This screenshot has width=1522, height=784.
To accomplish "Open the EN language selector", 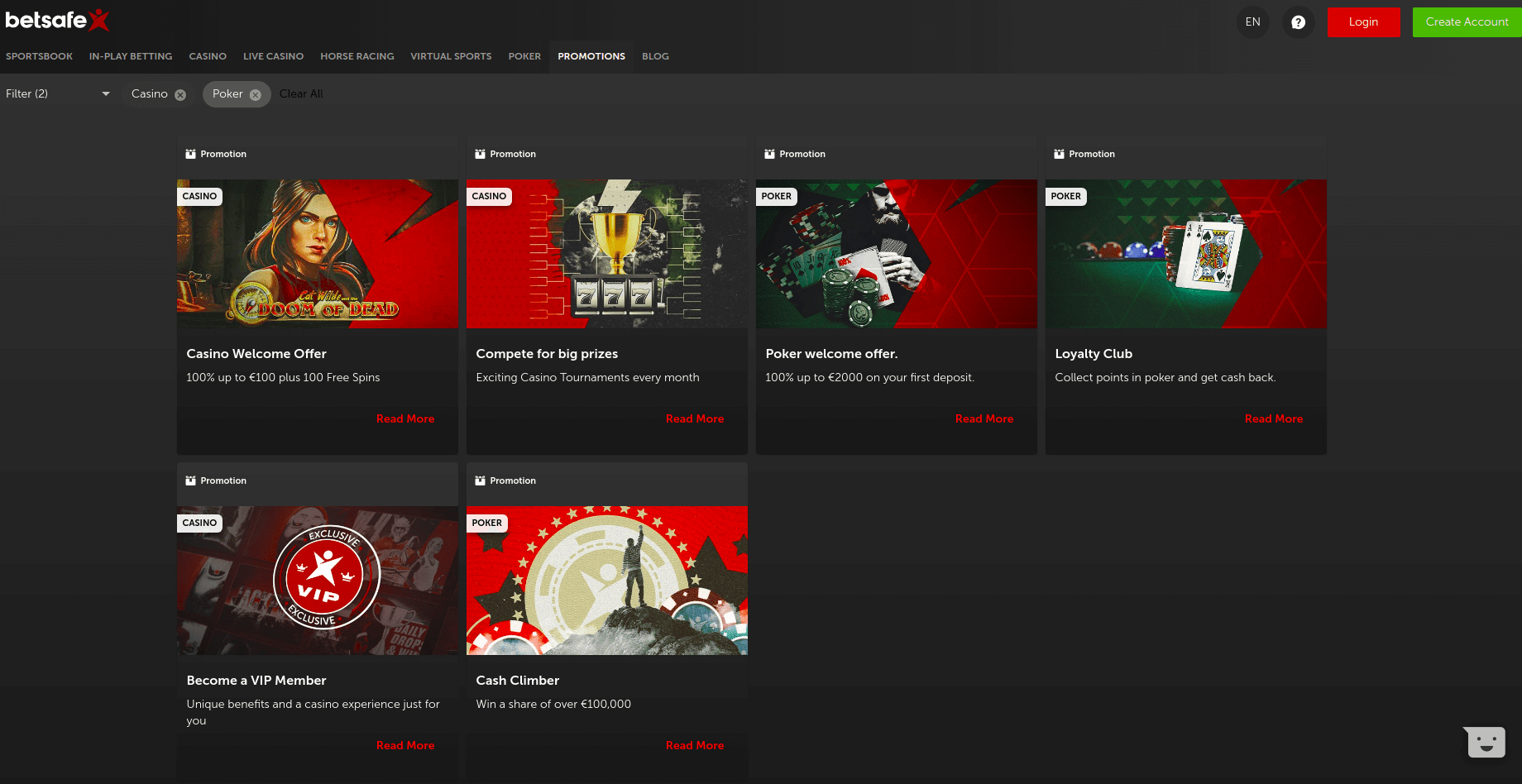I will pyautogui.click(x=1253, y=22).
